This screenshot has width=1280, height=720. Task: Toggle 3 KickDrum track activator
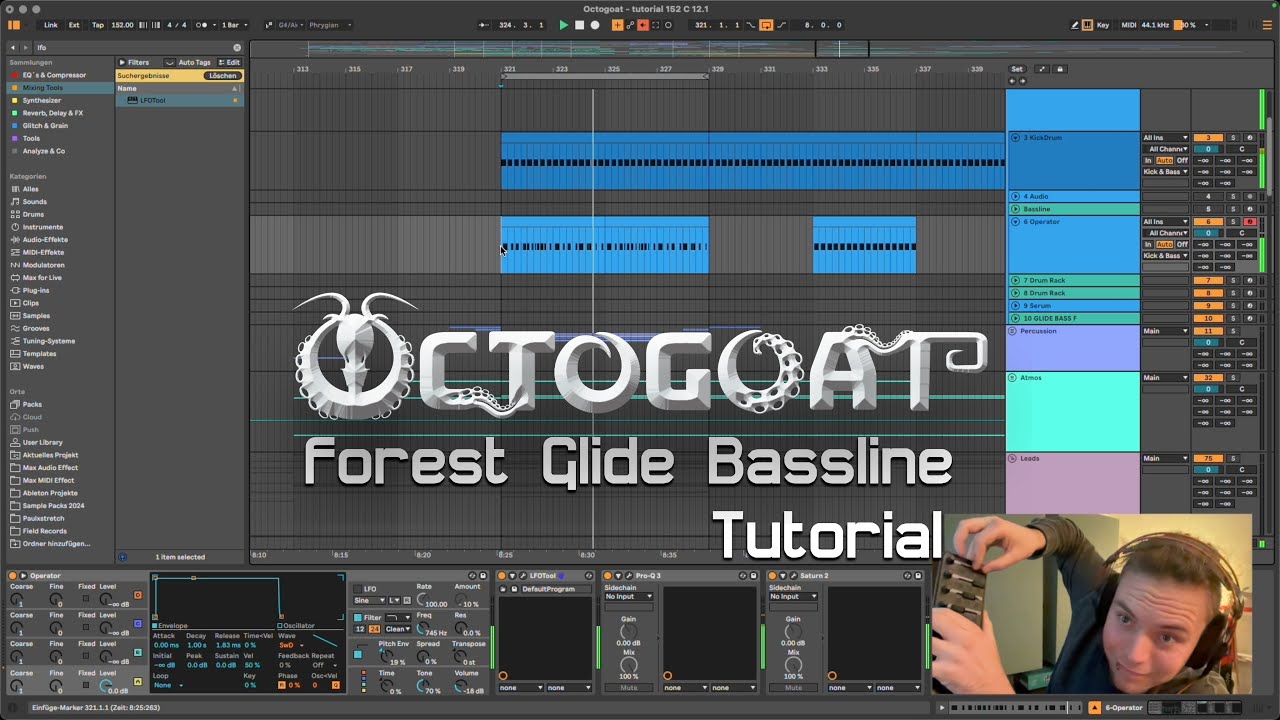pos(1208,137)
